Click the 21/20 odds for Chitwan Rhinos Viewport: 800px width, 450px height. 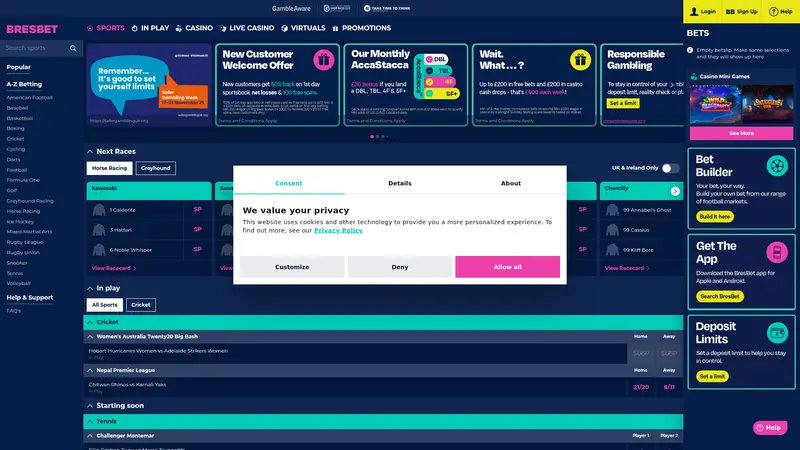[641, 387]
